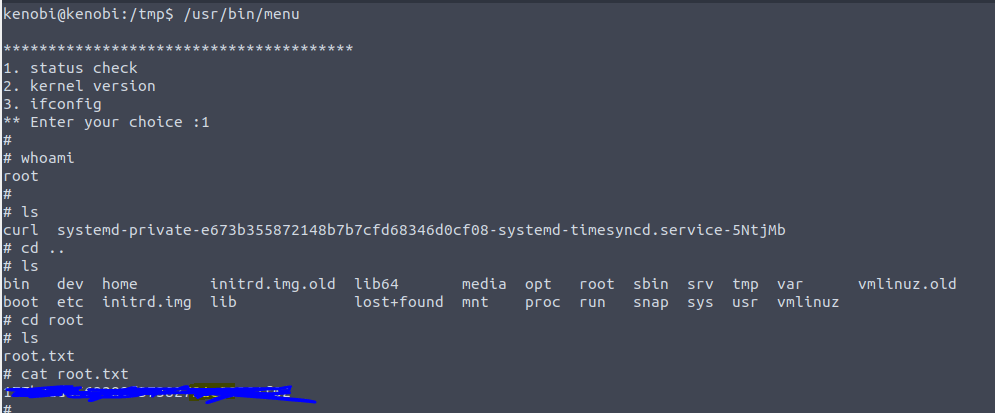Click the 'cat root.txt' command line
Viewport: 995px width, 413px height.
pyautogui.click(x=66, y=374)
